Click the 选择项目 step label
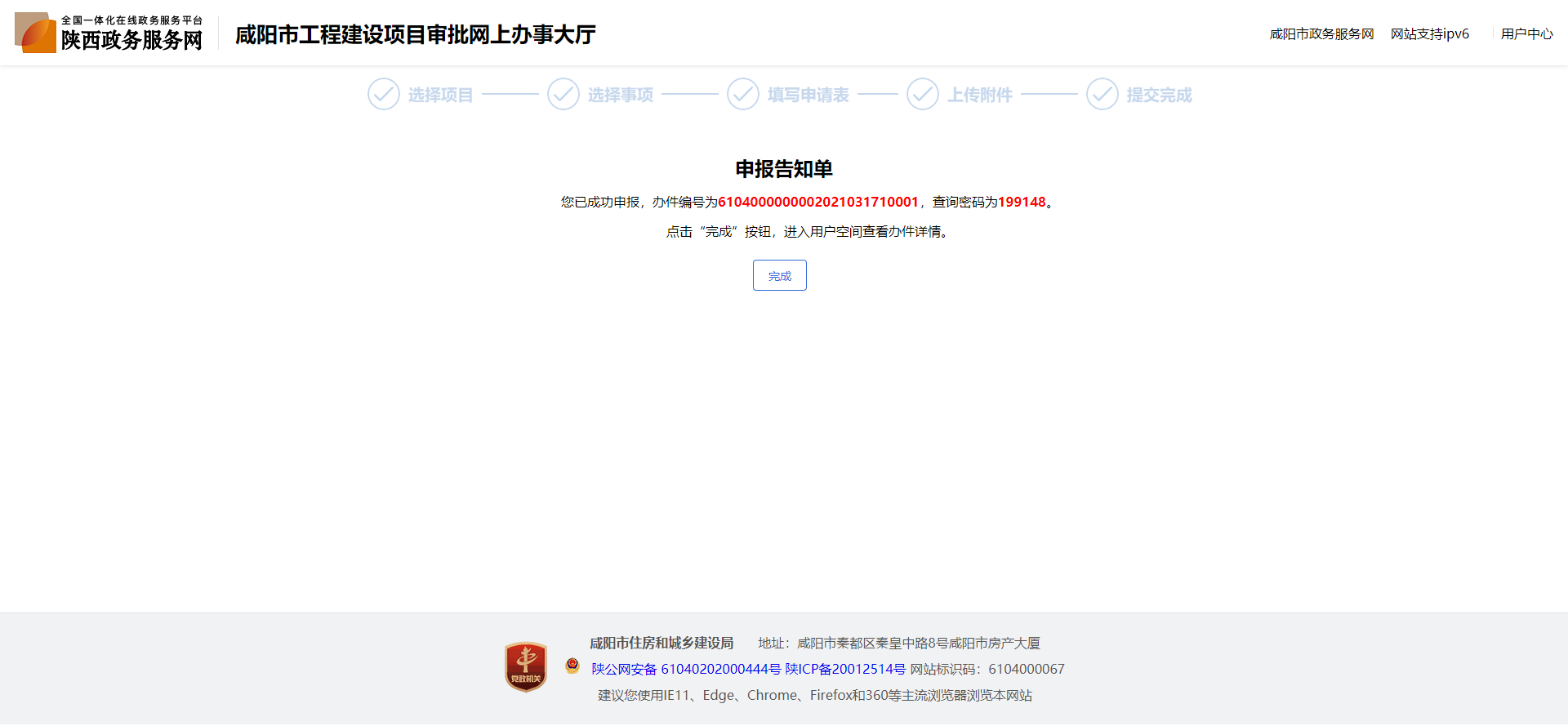 coord(440,96)
